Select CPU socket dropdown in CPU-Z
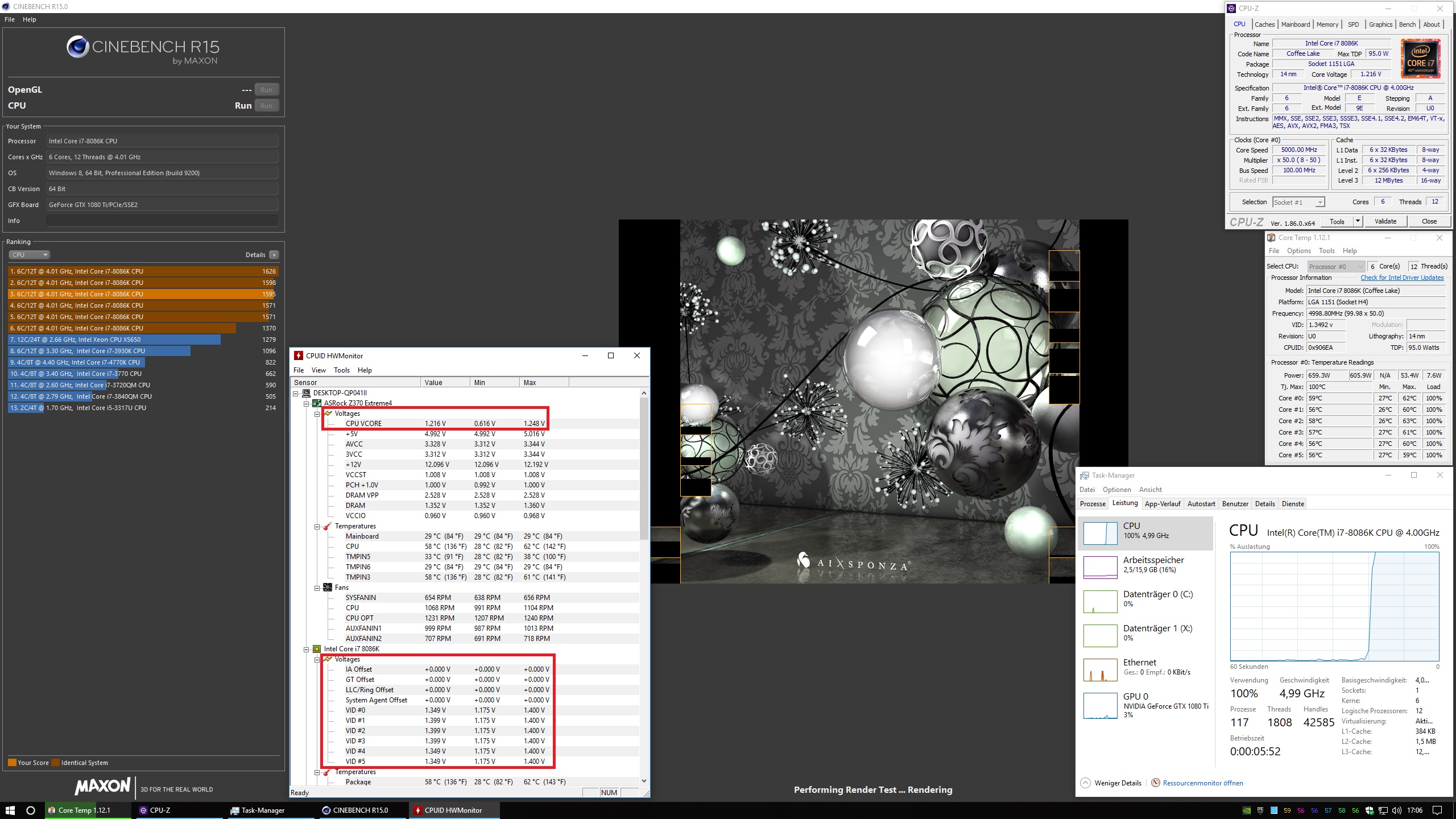Image resolution: width=1456 pixels, height=819 pixels. 1295,201
